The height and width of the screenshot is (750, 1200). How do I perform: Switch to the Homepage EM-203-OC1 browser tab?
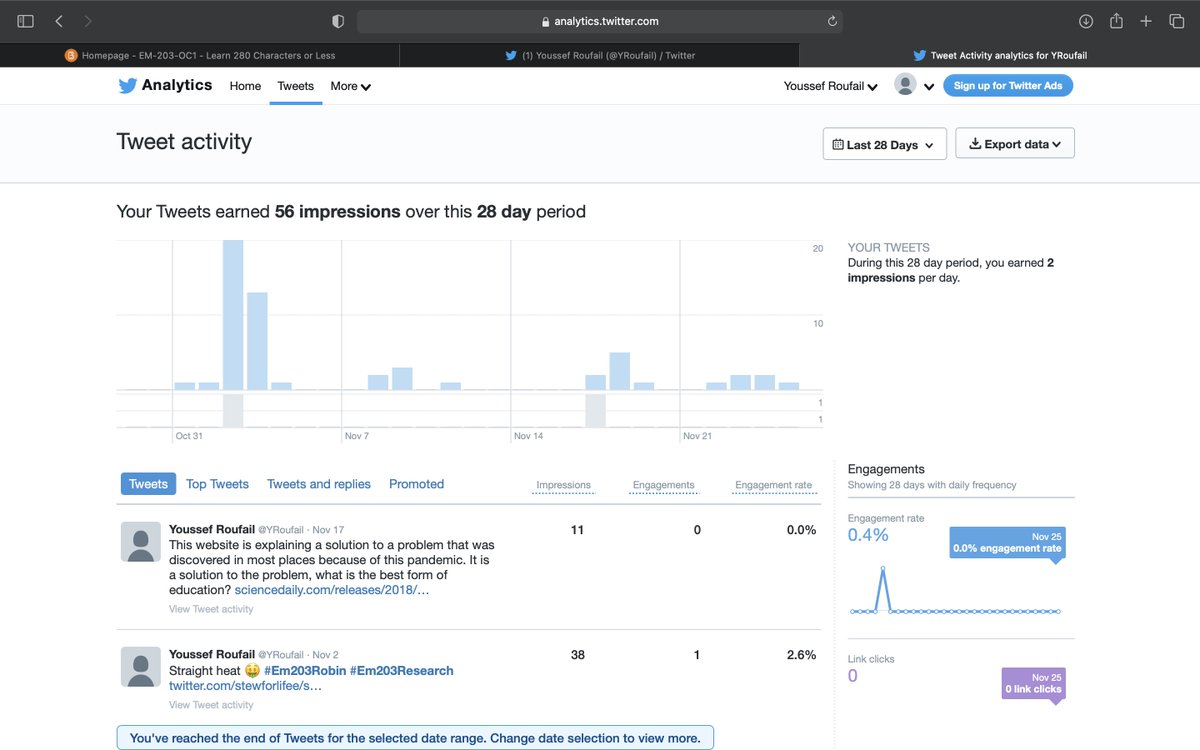click(200, 55)
